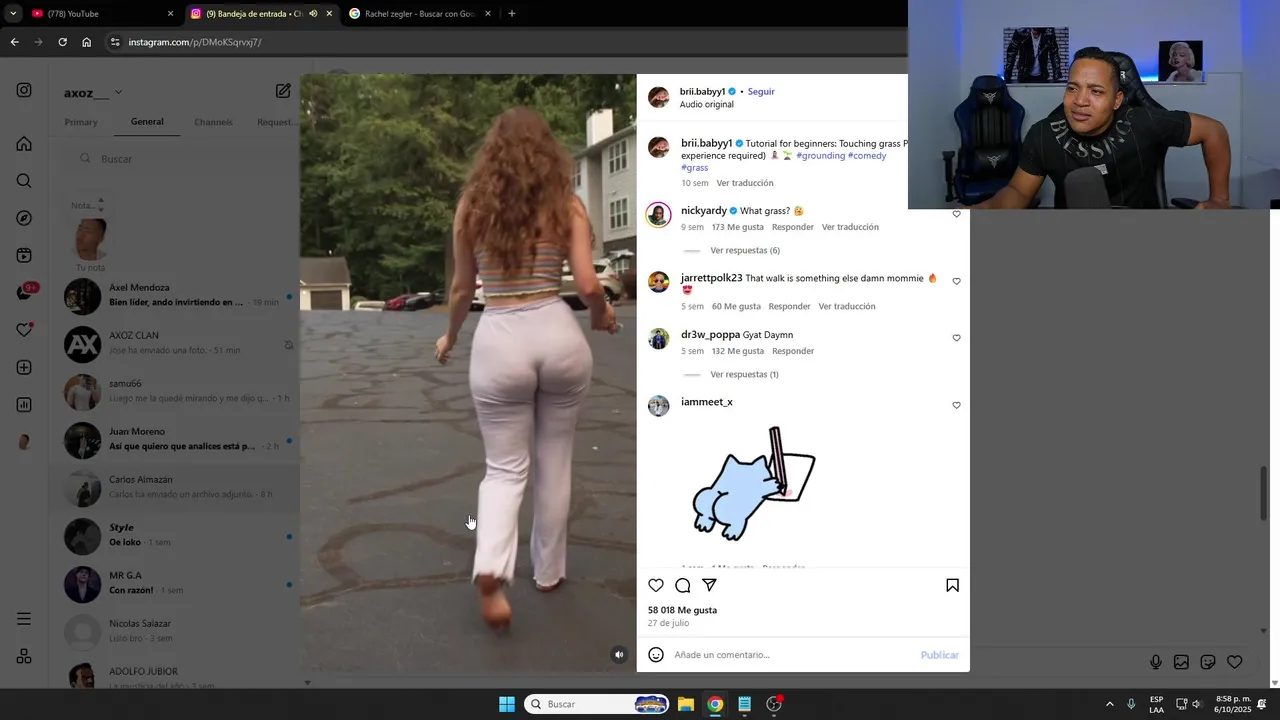1280x720 pixels.
Task: Go back with the browser back arrow
Action: pos(14,42)
